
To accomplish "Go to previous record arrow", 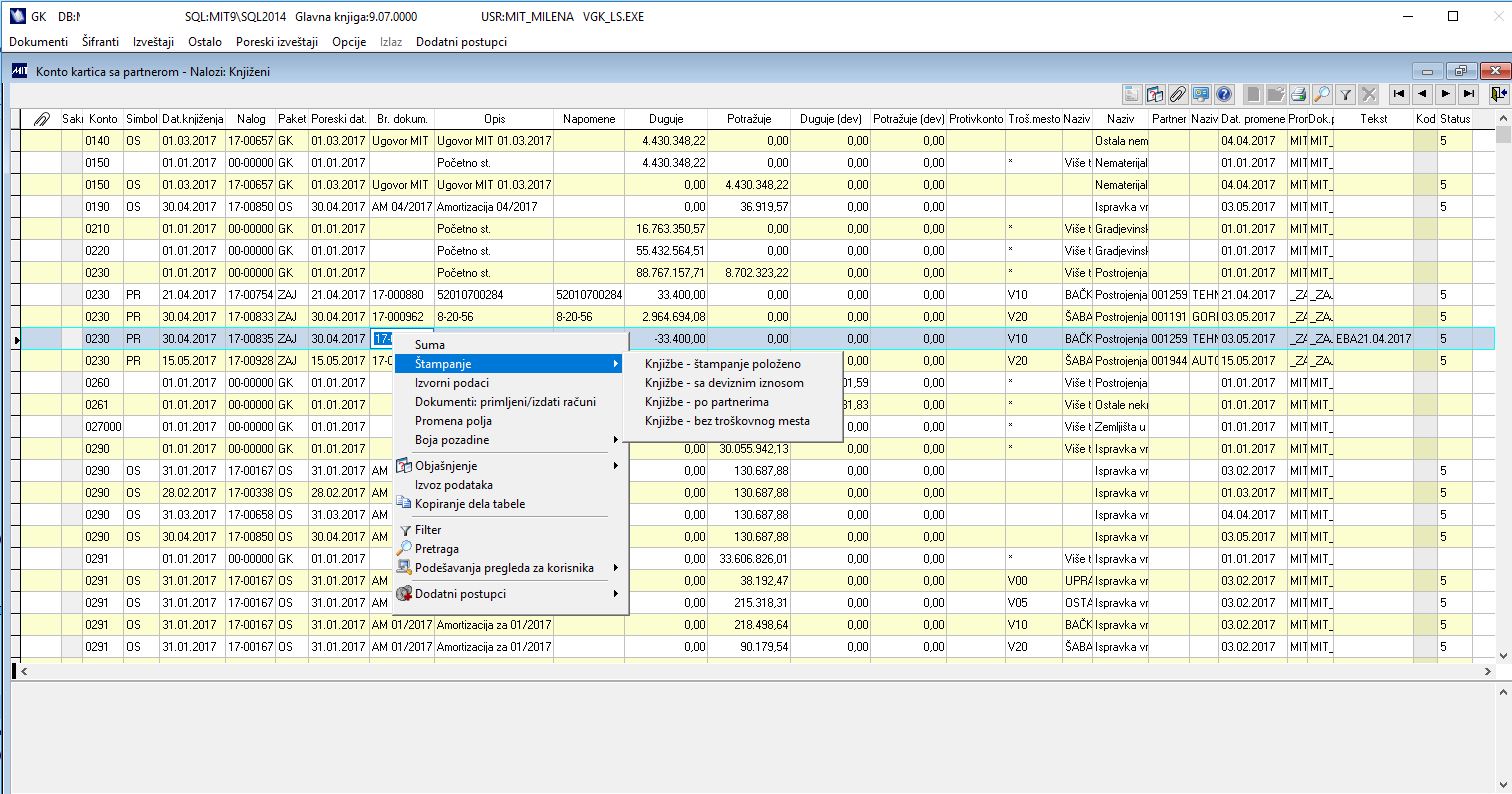I will (1422, 94).
